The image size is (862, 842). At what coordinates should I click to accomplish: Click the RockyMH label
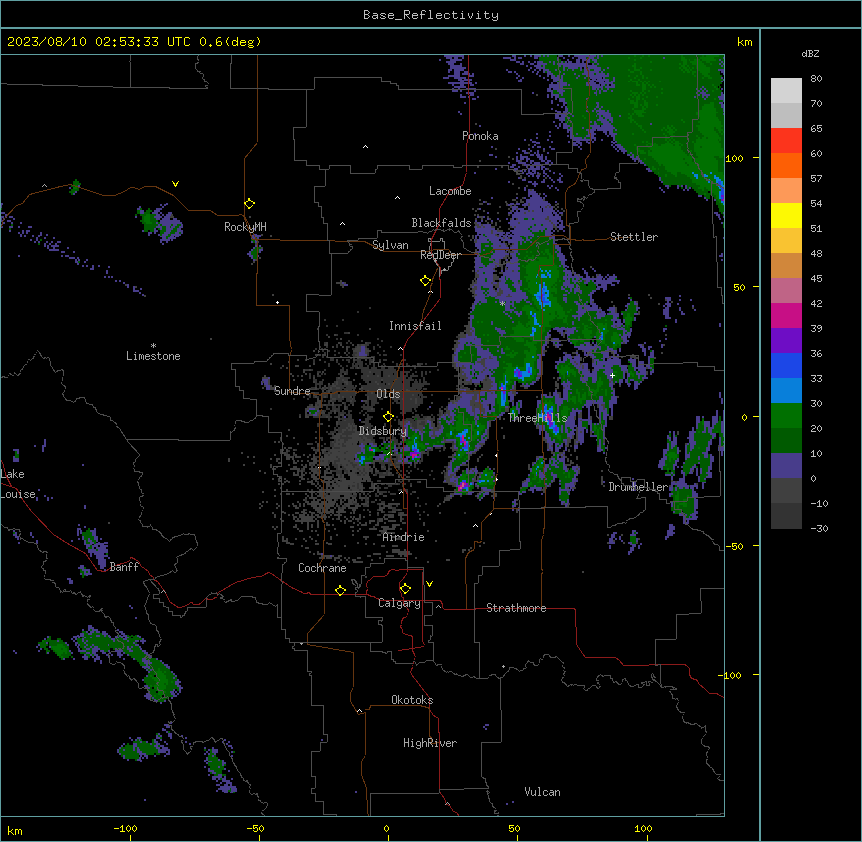coord(245,227)
